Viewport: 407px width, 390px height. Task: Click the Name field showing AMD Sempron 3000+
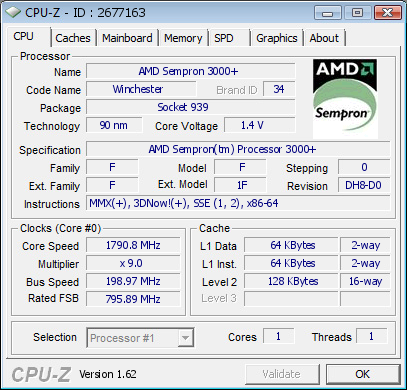190,71
